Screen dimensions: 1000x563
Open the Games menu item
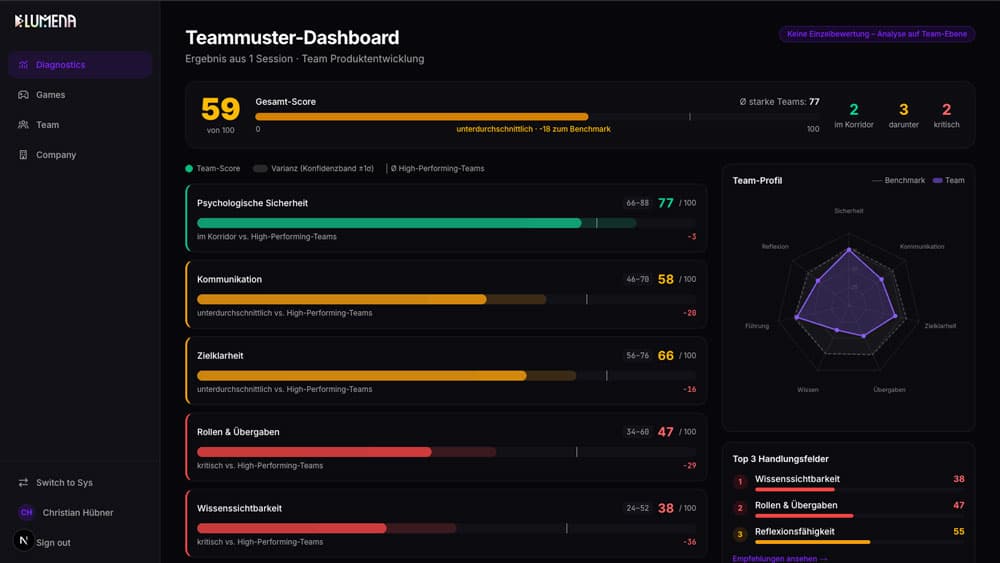click(80, 94)
